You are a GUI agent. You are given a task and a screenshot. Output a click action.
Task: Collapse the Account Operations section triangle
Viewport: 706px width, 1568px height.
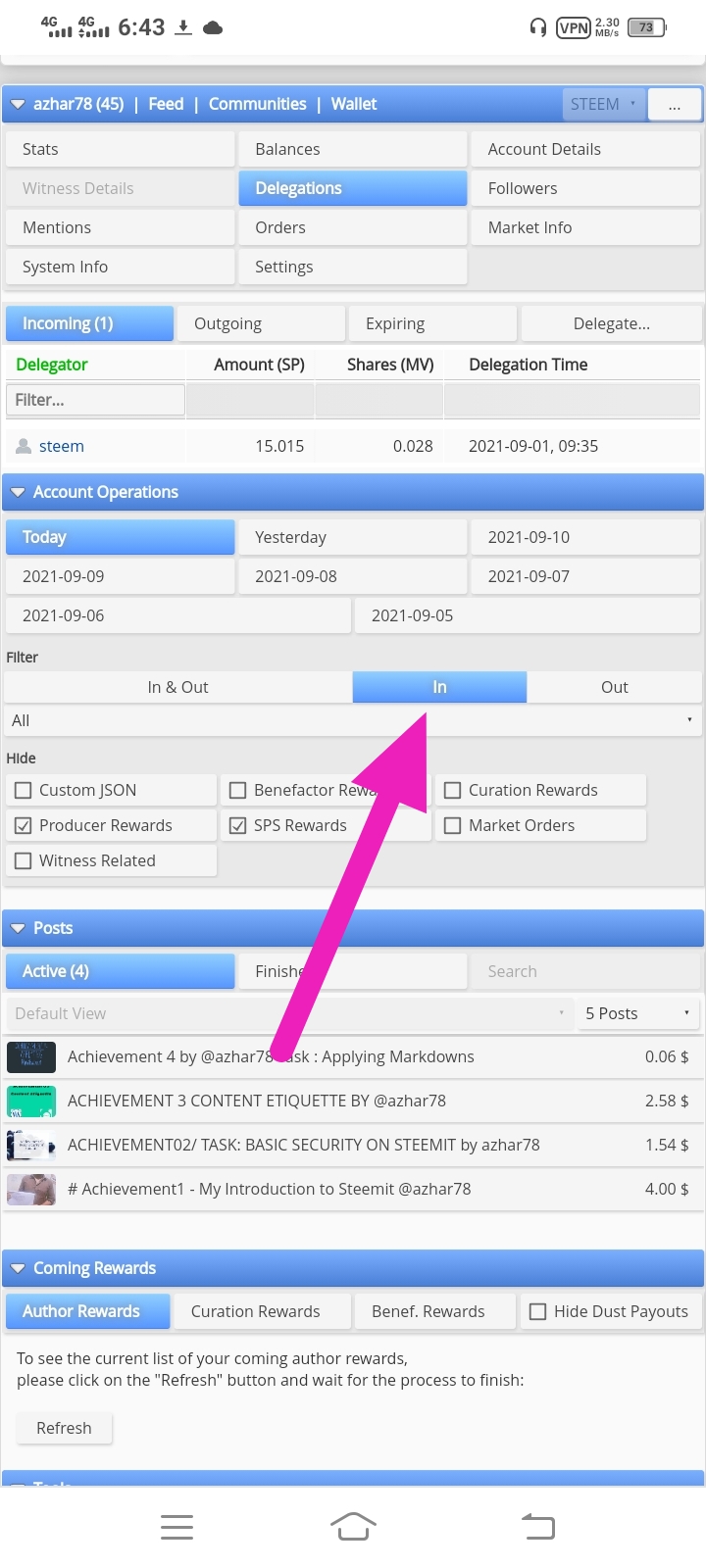click(x=18, y=493)
